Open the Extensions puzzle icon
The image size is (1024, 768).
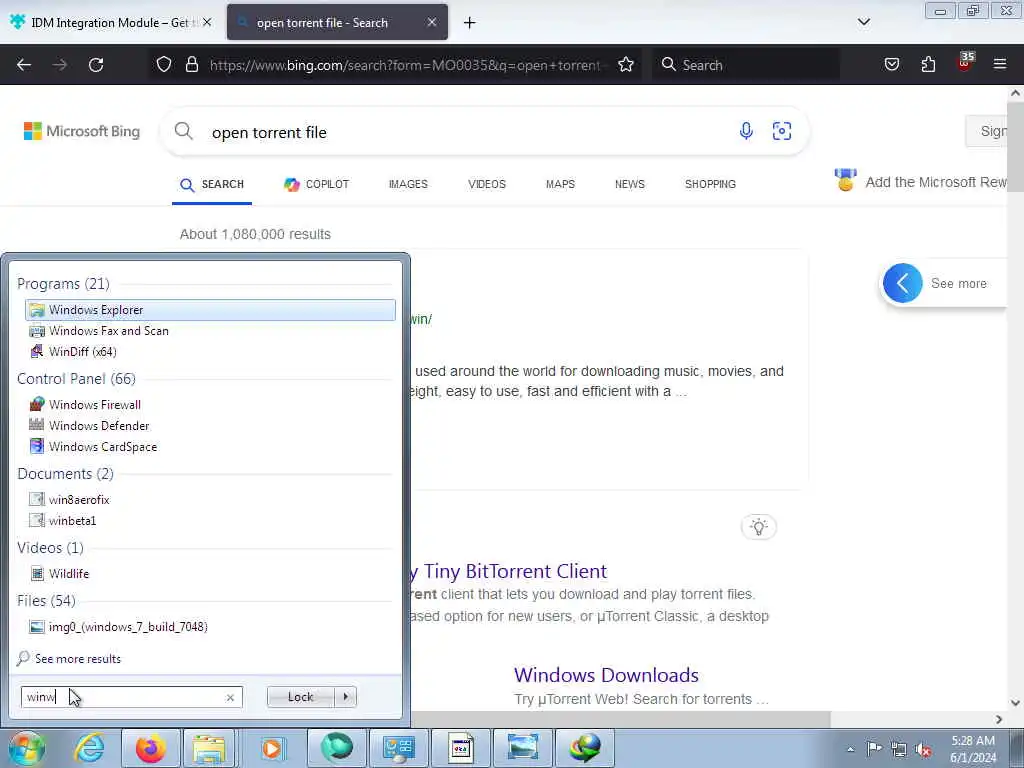point(928,64)
